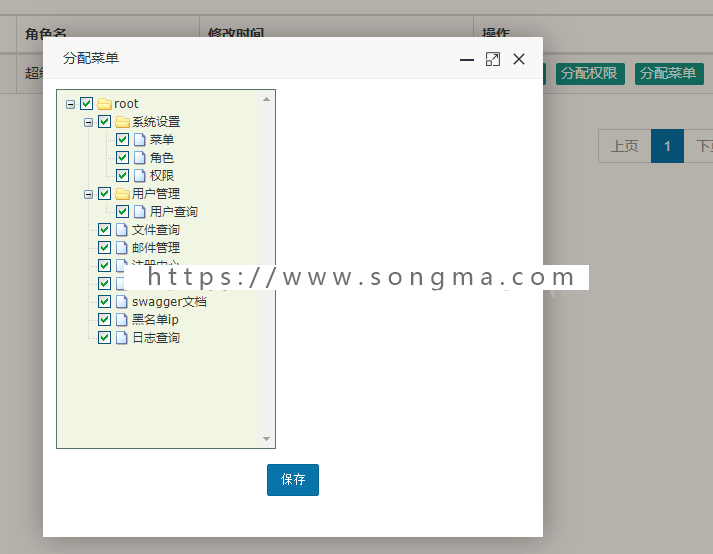Click the 黑名单ip page icon
This screenshot has width=713, height=554.
pyautogui.click(x=122, y=319)
